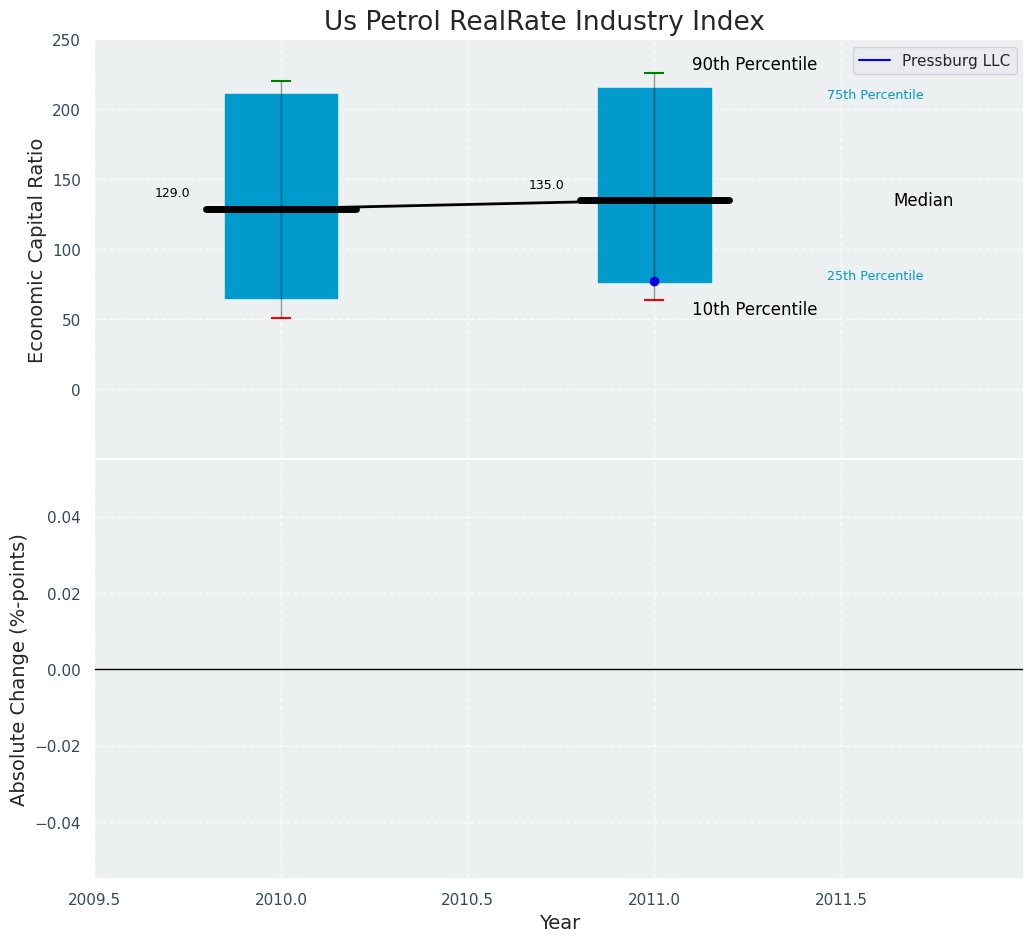This screenshot has height=942, width=1034.
Task: Click the Median annotation label
Action: (923, 200)
